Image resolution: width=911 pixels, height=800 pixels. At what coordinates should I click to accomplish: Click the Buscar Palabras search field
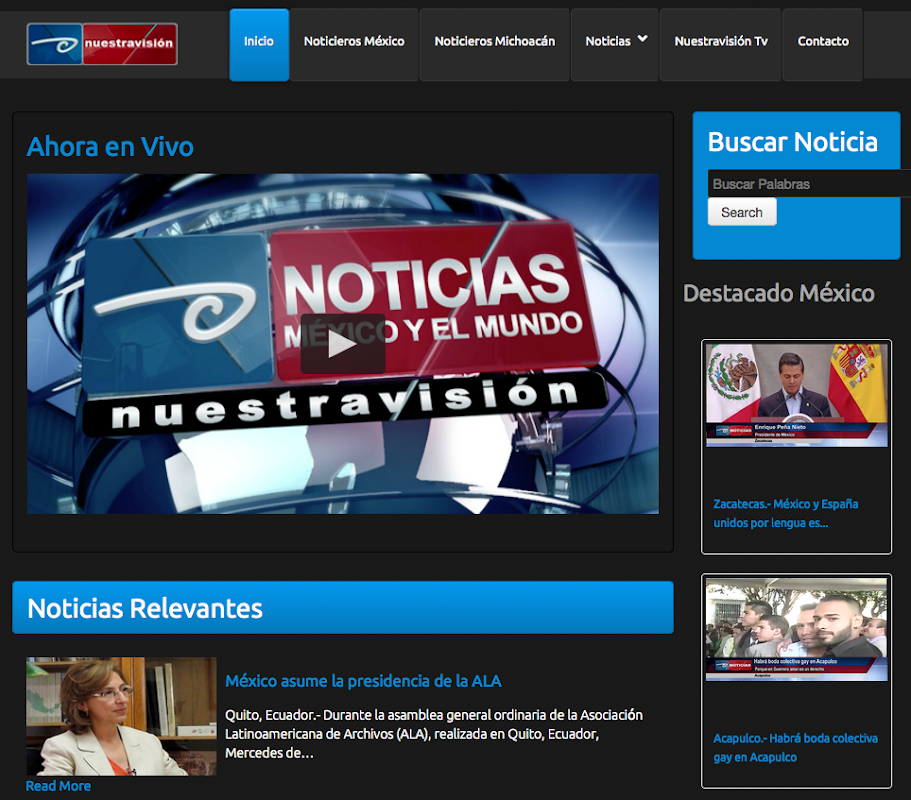809,184
